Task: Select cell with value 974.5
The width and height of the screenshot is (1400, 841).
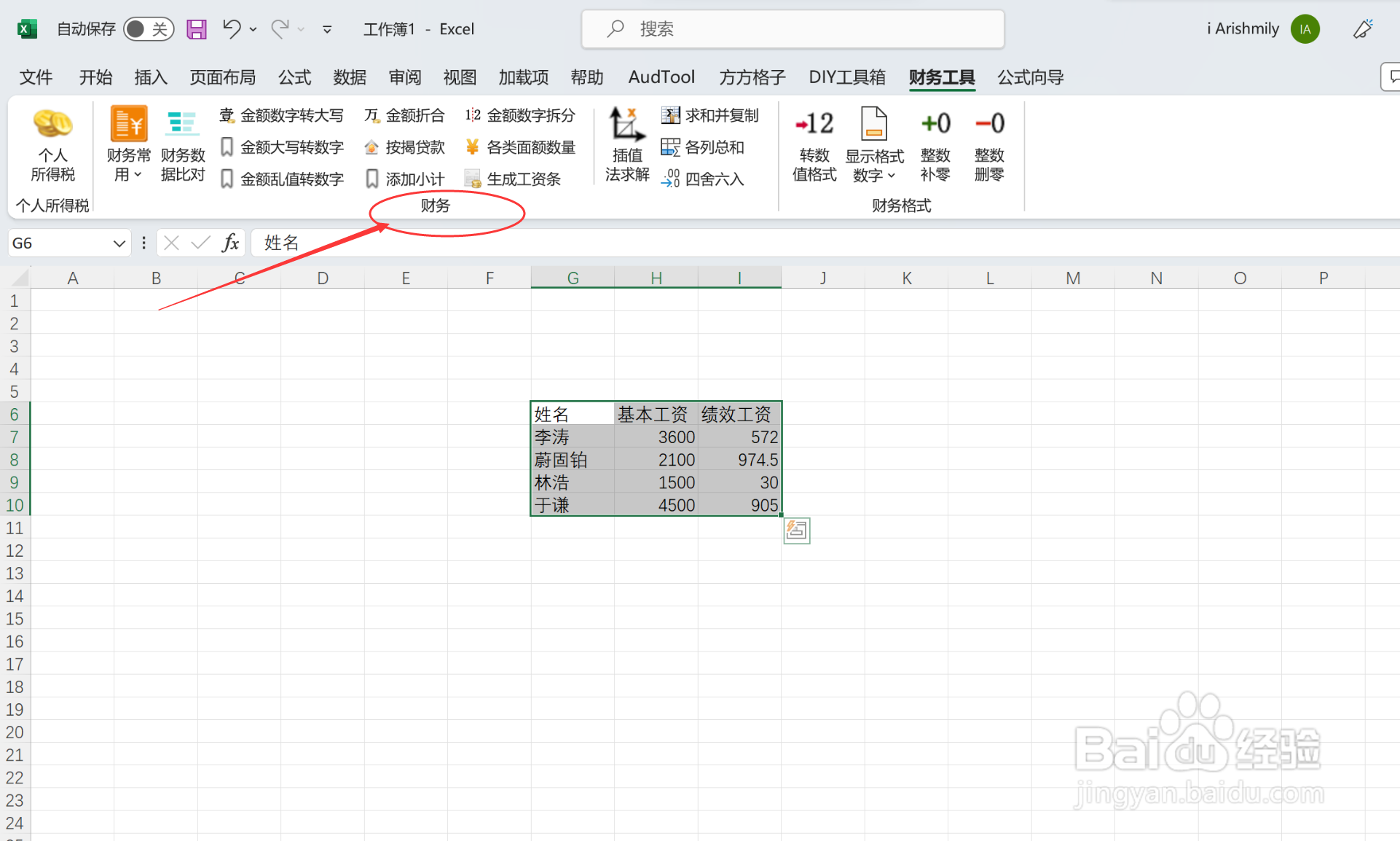Action: point(739,459)
